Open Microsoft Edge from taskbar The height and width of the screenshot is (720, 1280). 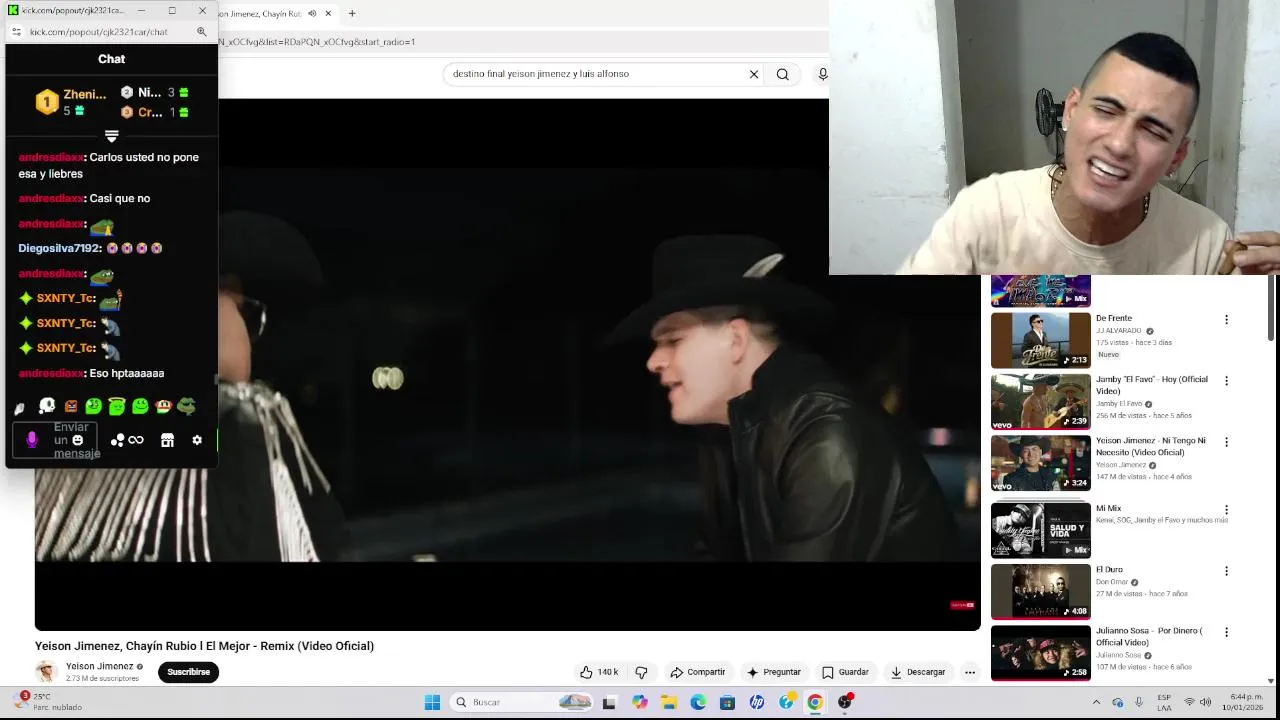click(698, 702)
